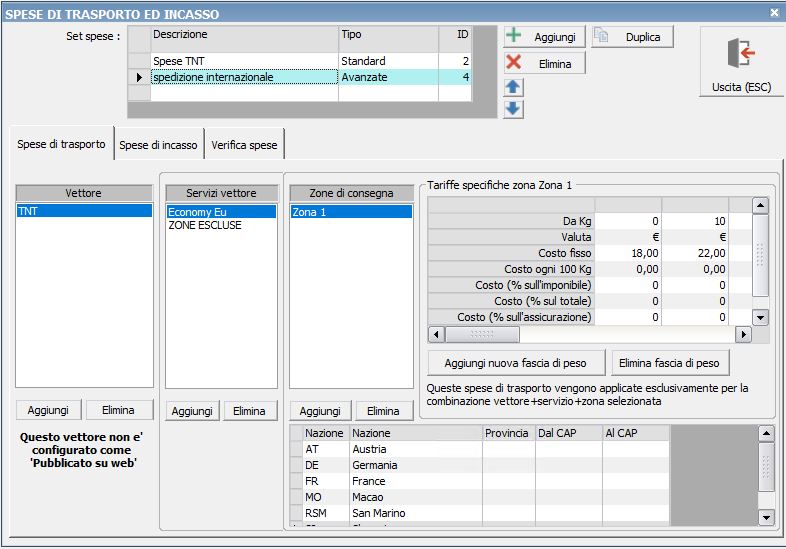Add a new Vettore with Aggiungi
Viewport: 786px width, 549px height.
tap(48, 410)
